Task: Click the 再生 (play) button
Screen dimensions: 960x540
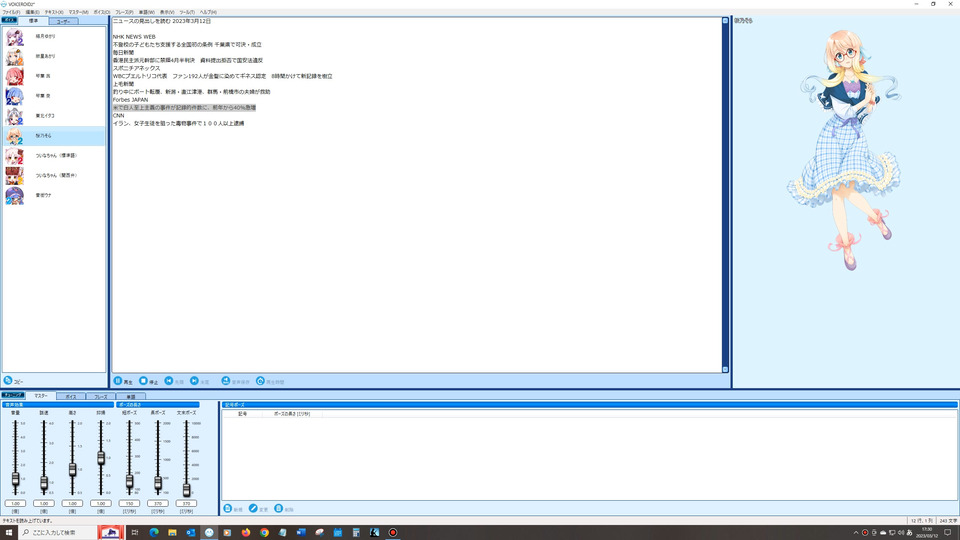Action: pyautogui.click(x=123, y=381)
